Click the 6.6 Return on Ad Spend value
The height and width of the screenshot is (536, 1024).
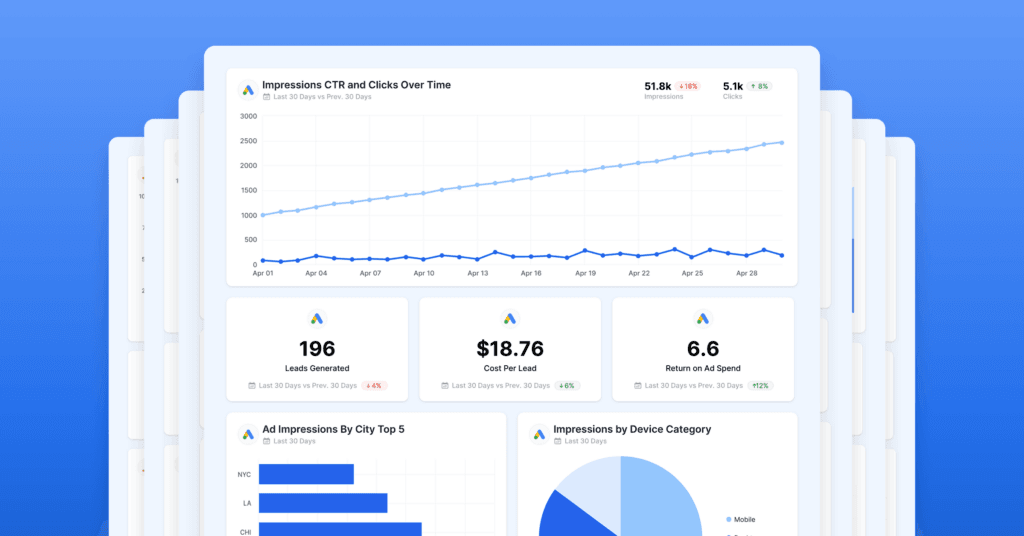pyautogui.click(x=703, y=349)
